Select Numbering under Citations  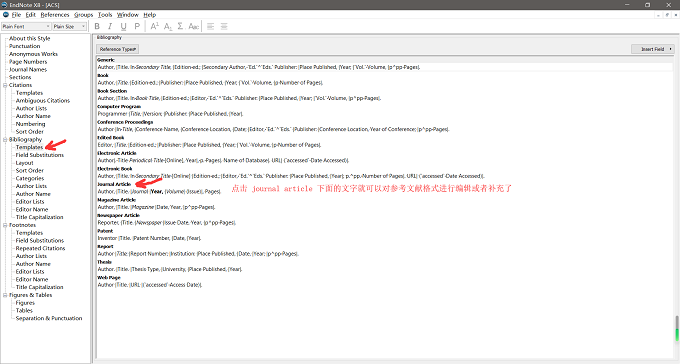tap(30, 124)
